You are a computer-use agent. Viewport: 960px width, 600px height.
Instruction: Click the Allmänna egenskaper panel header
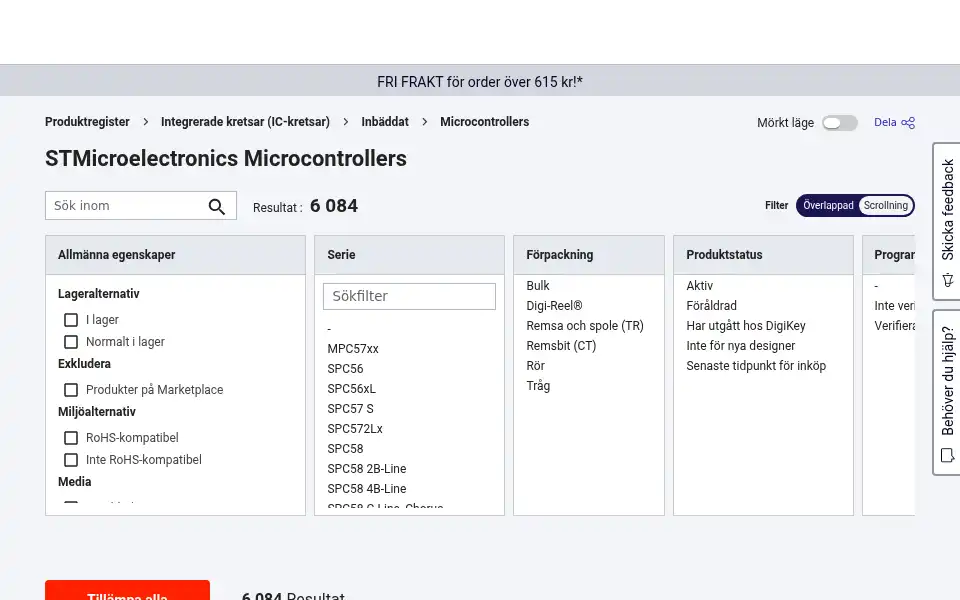click(175, 255)
